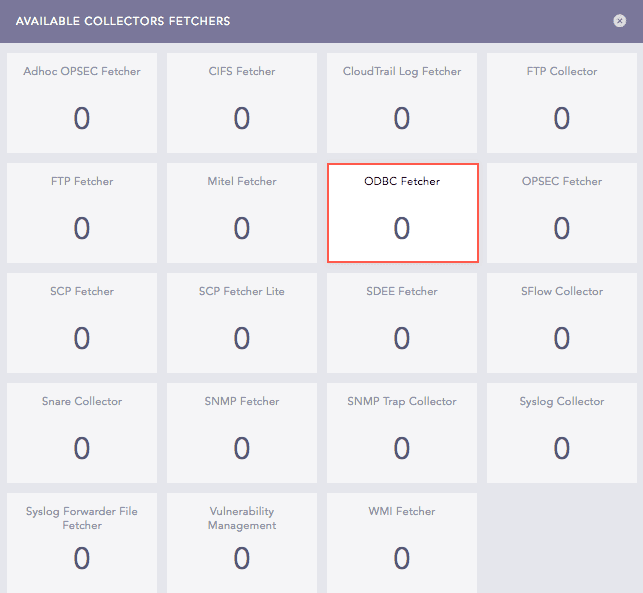Click the FTP Collector tile
Viewport: 643px width, 593px height.
[x=562, y=103]
